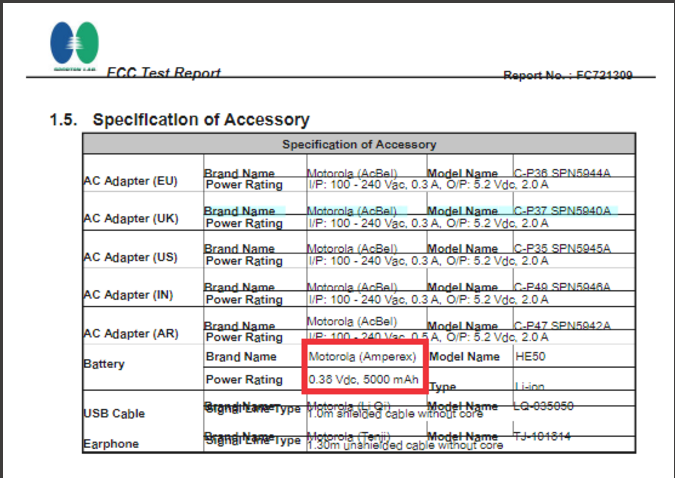Click the '1.5. Specification of Accessory' section heading
The width and height of the screenshot is (675, 478).
pyautogui.click(x=180, y=119)
